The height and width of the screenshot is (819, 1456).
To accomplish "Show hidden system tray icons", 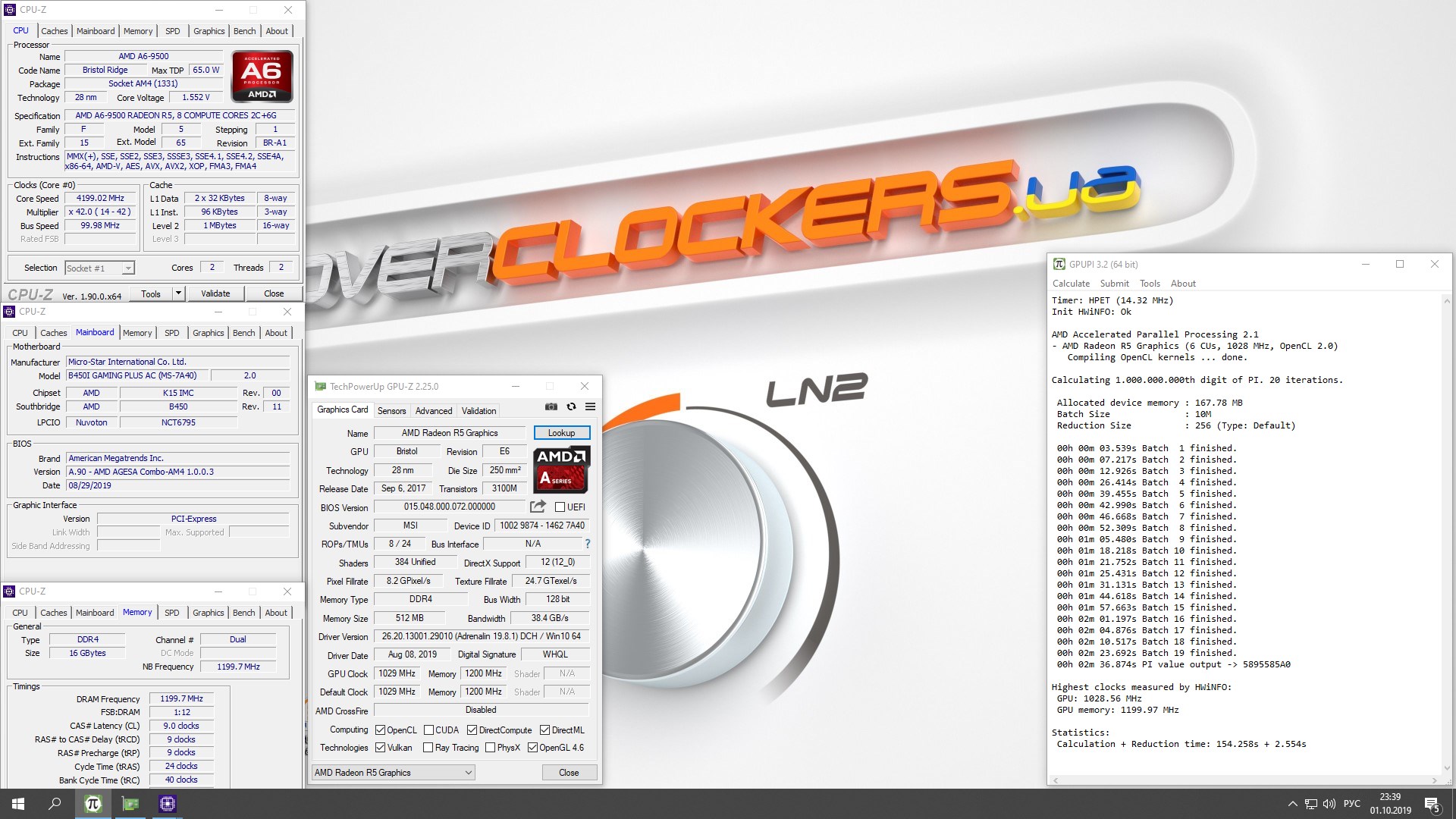I will tap(1292, 804).
